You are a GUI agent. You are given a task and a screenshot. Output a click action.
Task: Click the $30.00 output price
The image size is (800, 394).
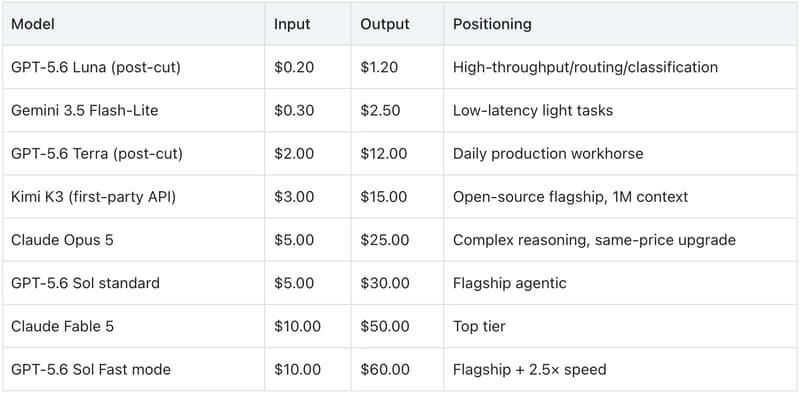click(x=385, y=283)
